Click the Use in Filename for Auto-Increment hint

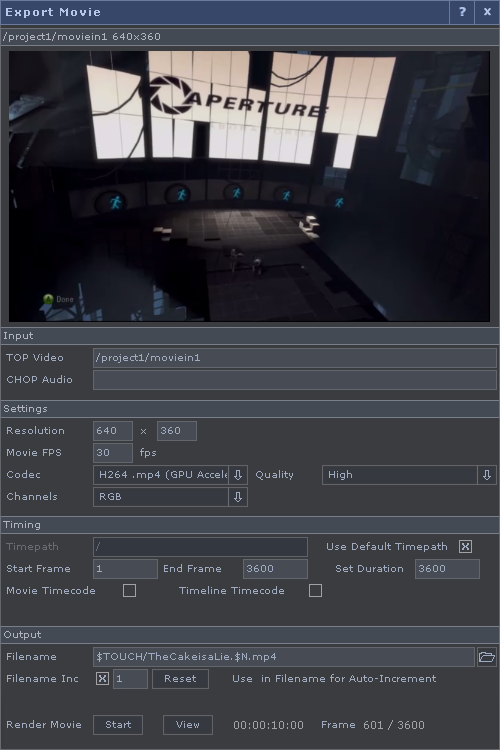(x=334, y=679)
